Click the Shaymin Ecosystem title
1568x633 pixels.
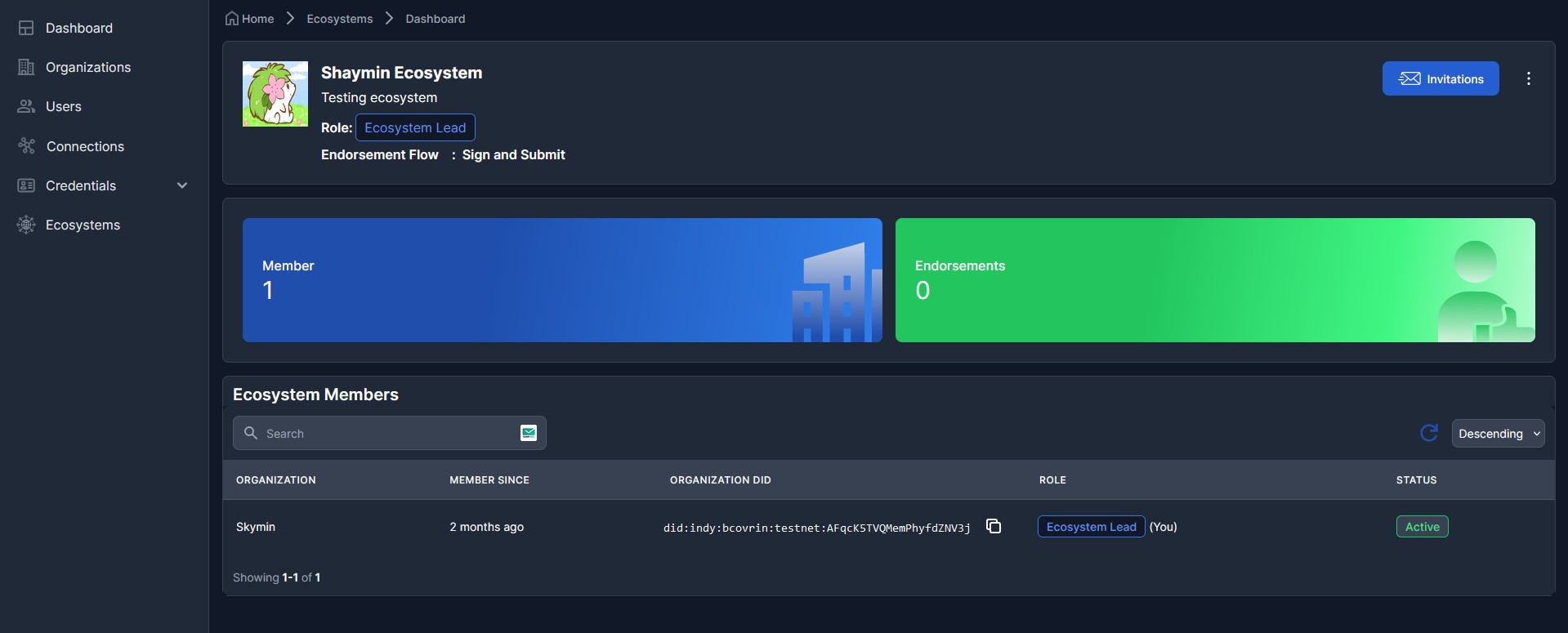[x=402, y=73]
